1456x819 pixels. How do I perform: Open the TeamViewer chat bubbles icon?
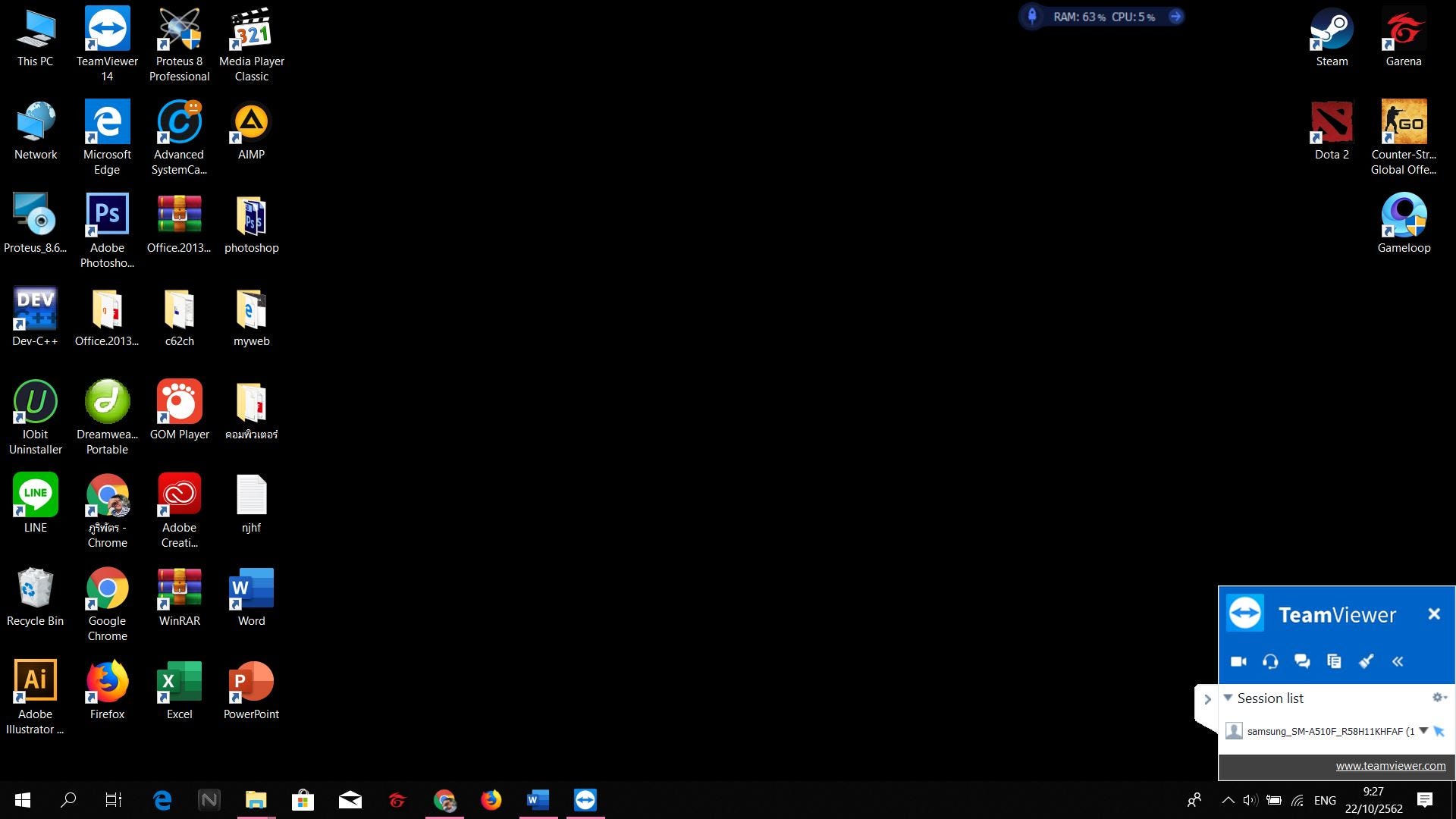click(x=1302, y=661)
